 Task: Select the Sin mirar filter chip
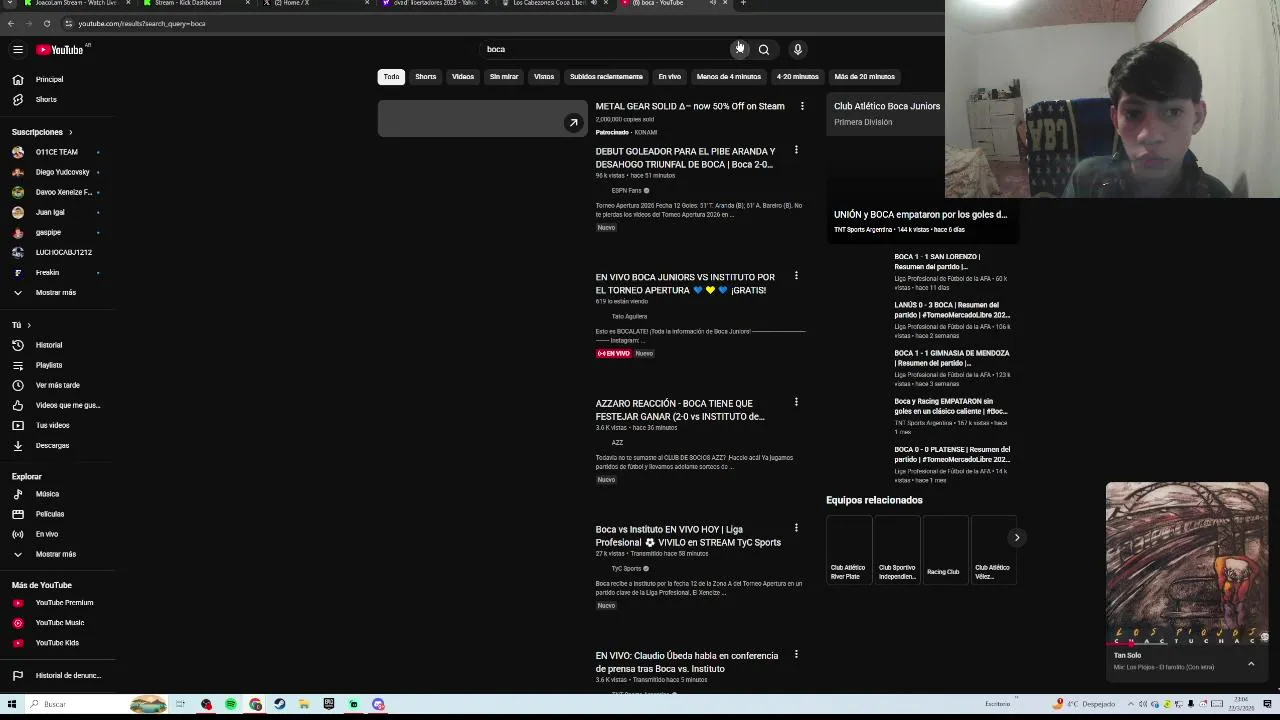[x=504, y=77]
